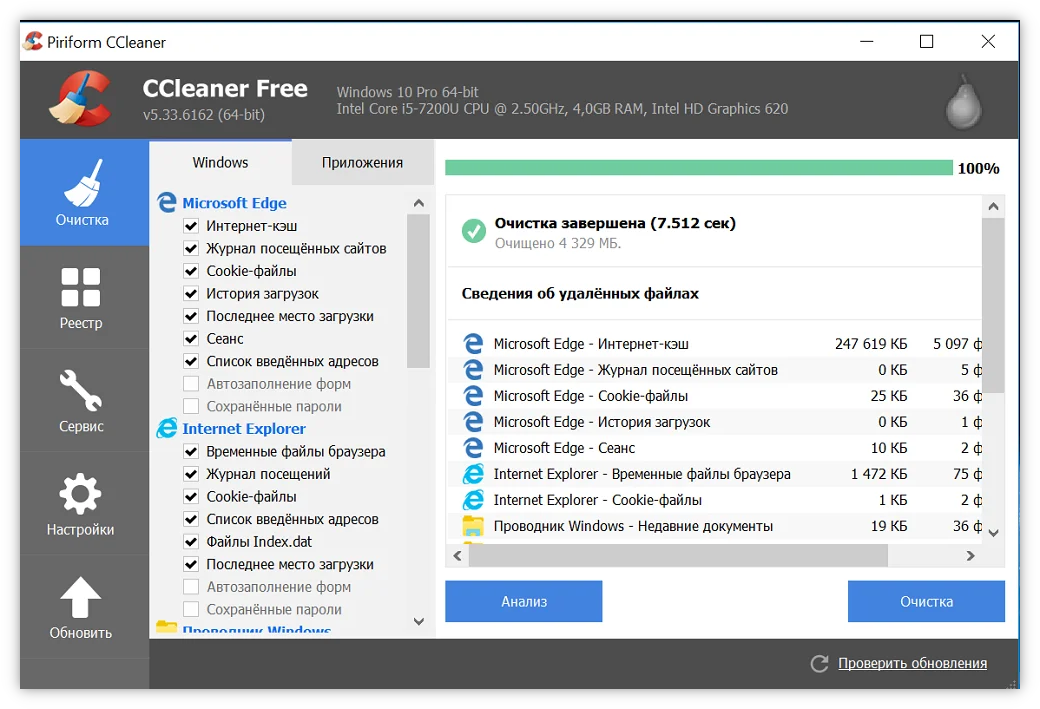Click the Анализ button
Screen dimensions: 1040x709
[524, 602]
